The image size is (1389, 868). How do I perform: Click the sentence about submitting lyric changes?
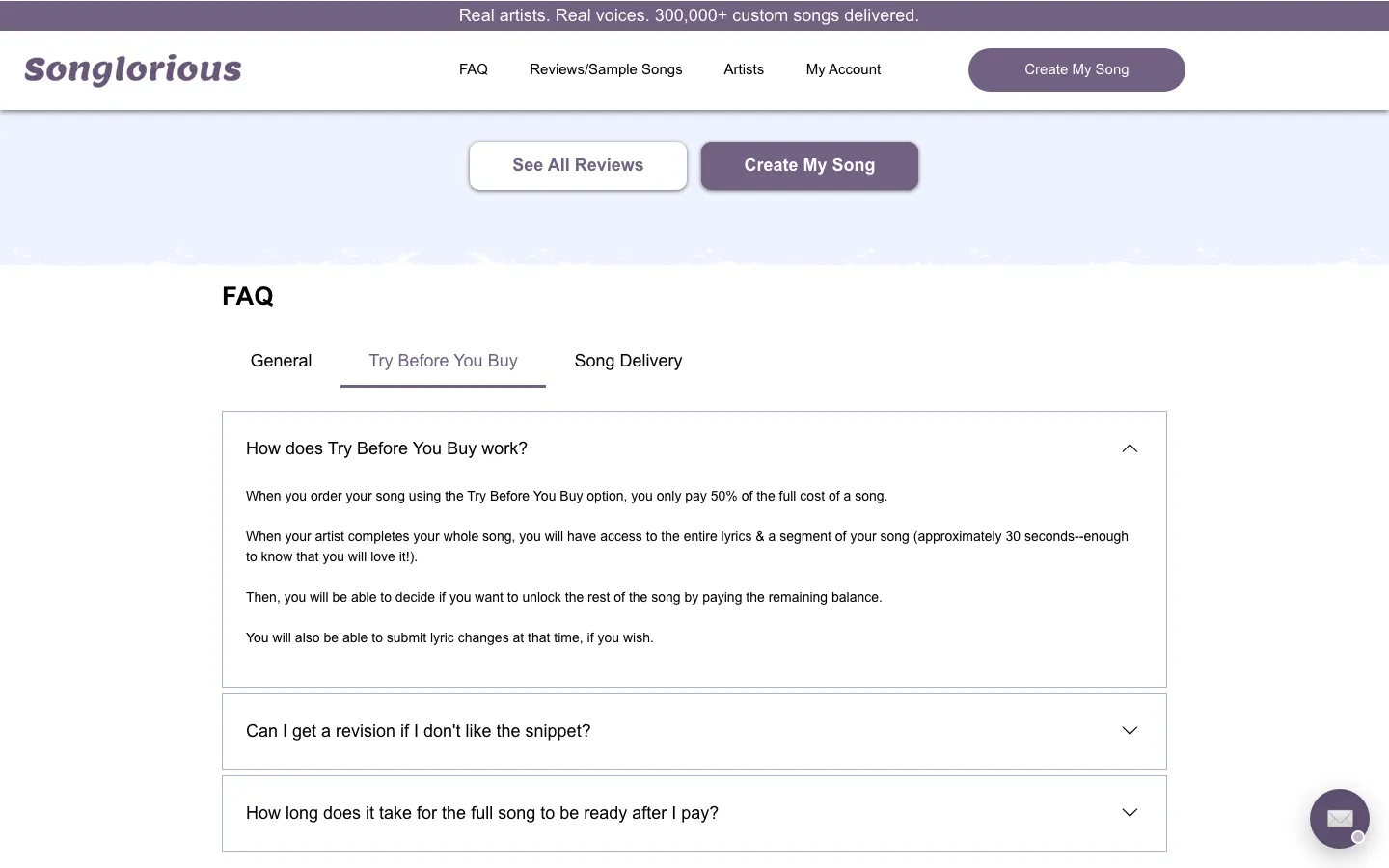449,637
